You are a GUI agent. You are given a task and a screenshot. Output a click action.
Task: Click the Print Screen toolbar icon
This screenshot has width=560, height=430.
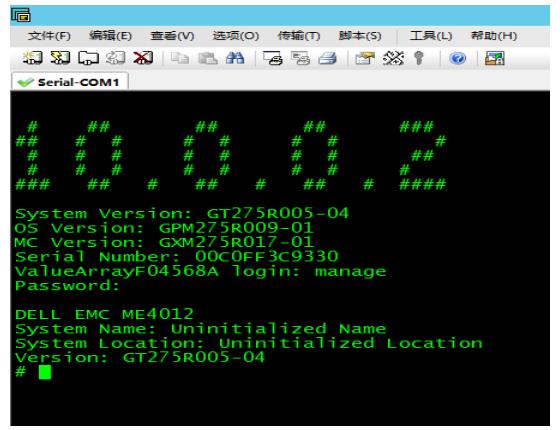click(x=273, y=58)
